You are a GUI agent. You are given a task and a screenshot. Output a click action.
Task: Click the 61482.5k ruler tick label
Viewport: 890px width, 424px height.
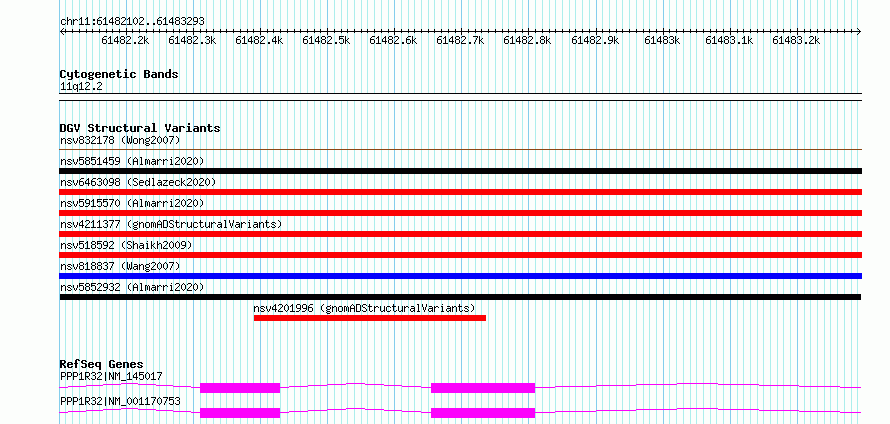[x=326, y=40]
